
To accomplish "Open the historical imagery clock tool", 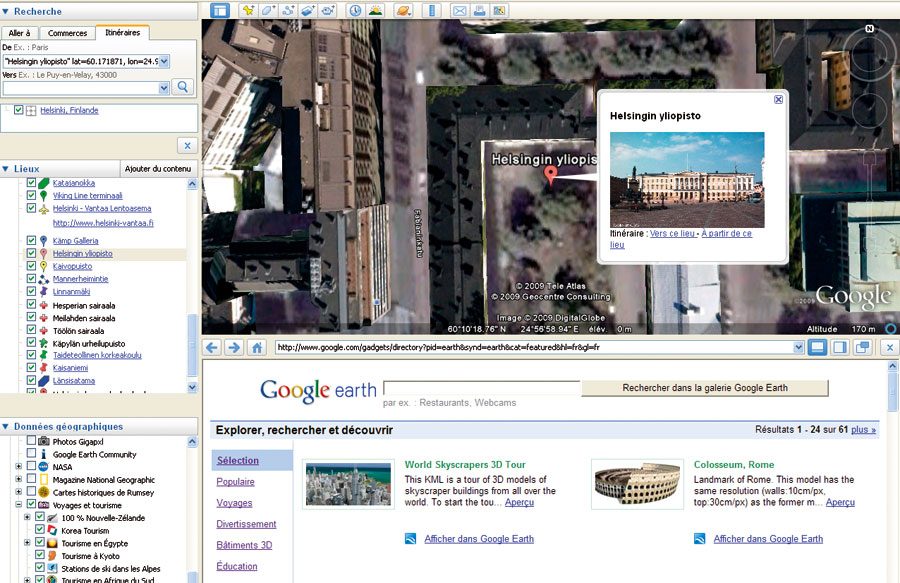I will click(x=355, y=11).
